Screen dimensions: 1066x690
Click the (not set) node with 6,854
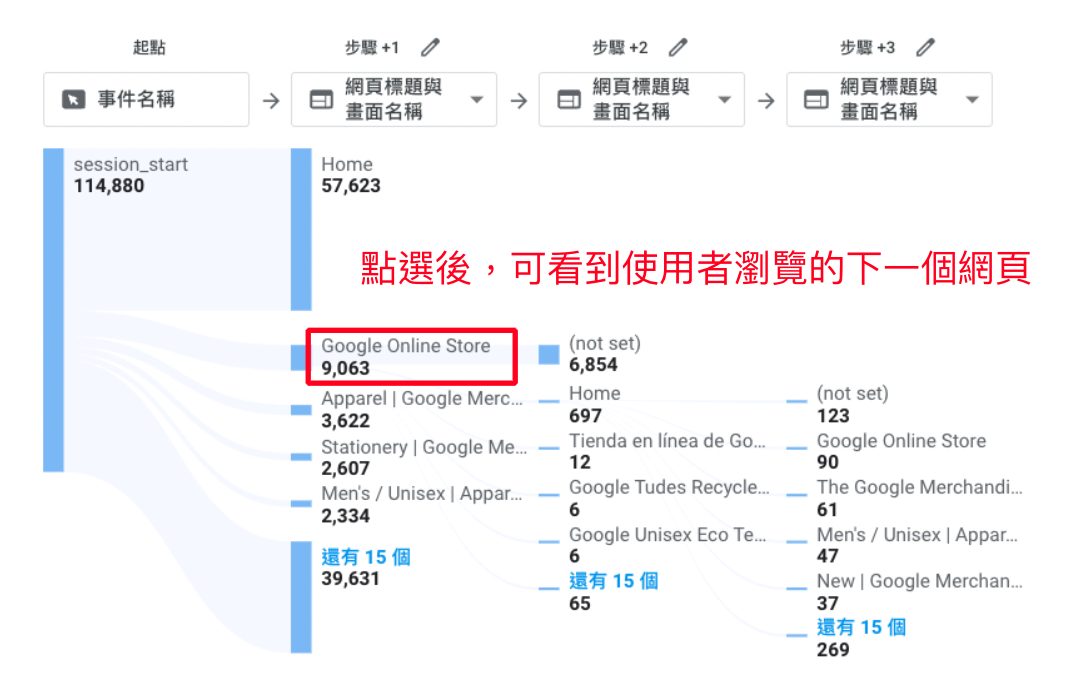[605, 353]
